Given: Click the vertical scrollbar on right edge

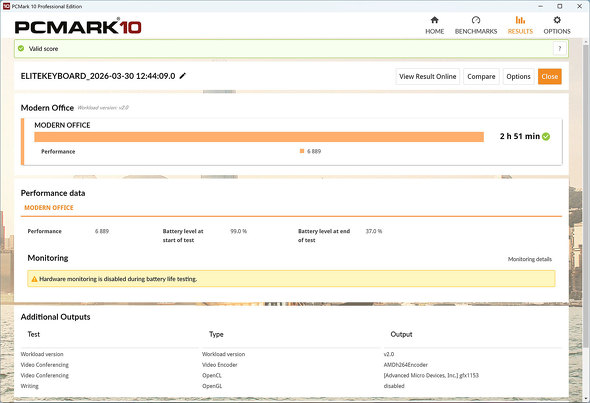Looking at the screenshot, I should pyautogui.click(x=587, y=218).
